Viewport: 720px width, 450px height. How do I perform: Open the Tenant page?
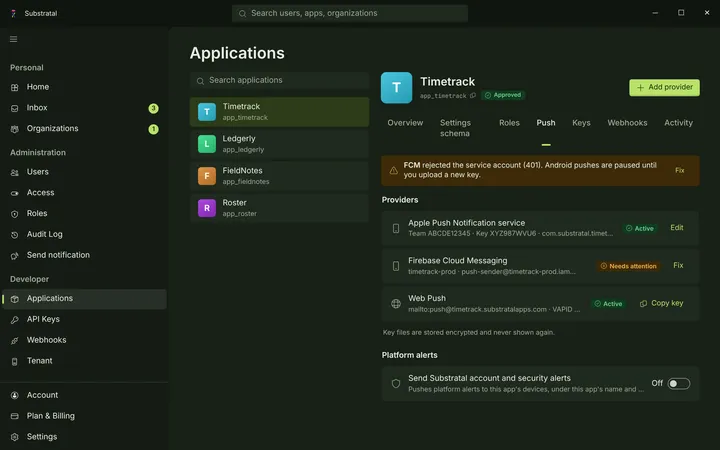[x=84, y=361]
